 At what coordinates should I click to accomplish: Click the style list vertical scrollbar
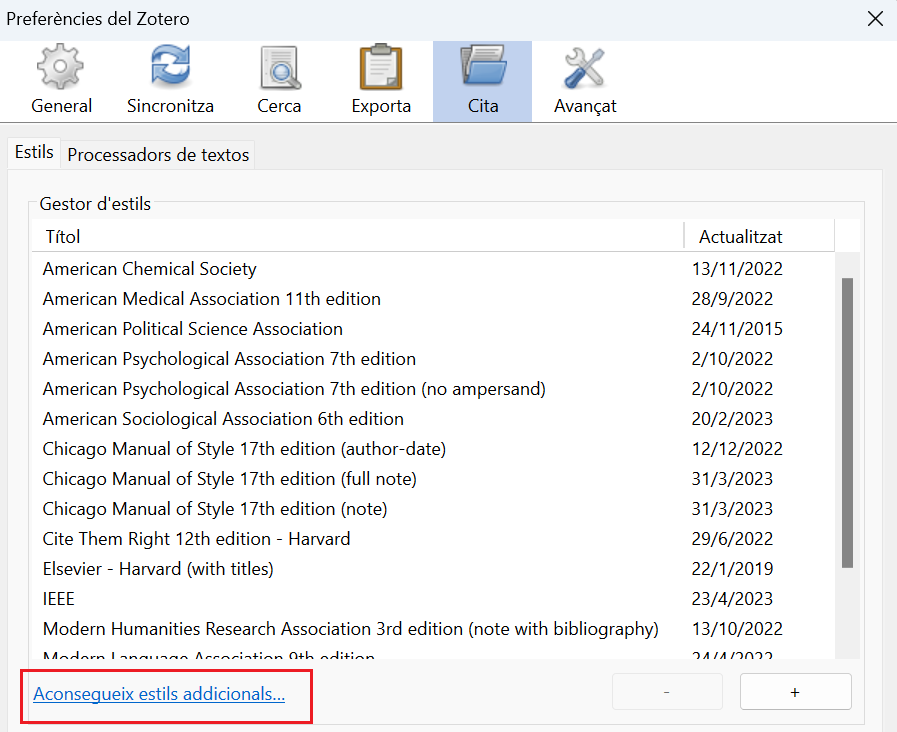tap(847, 423)
